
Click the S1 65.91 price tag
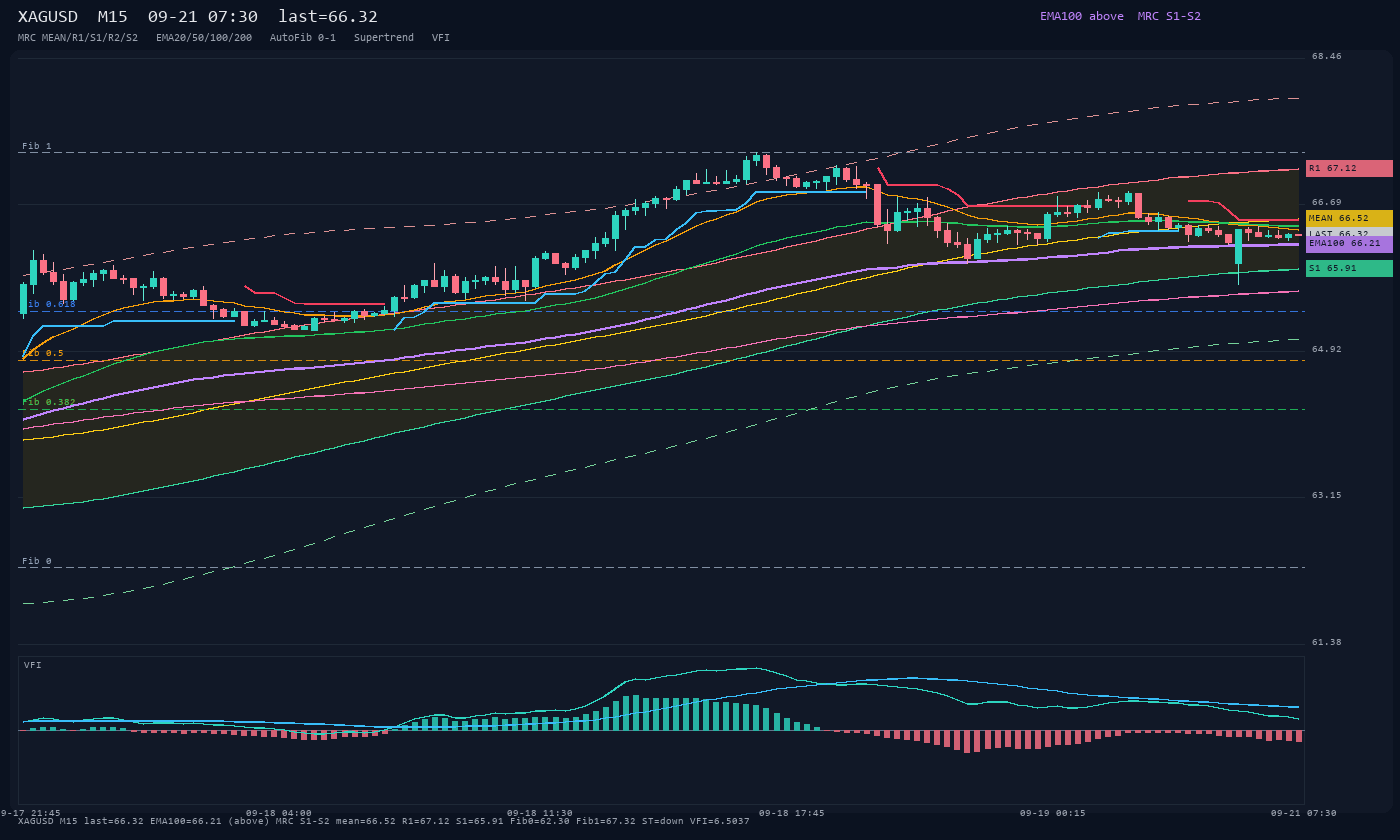(x=1349, y=268)
